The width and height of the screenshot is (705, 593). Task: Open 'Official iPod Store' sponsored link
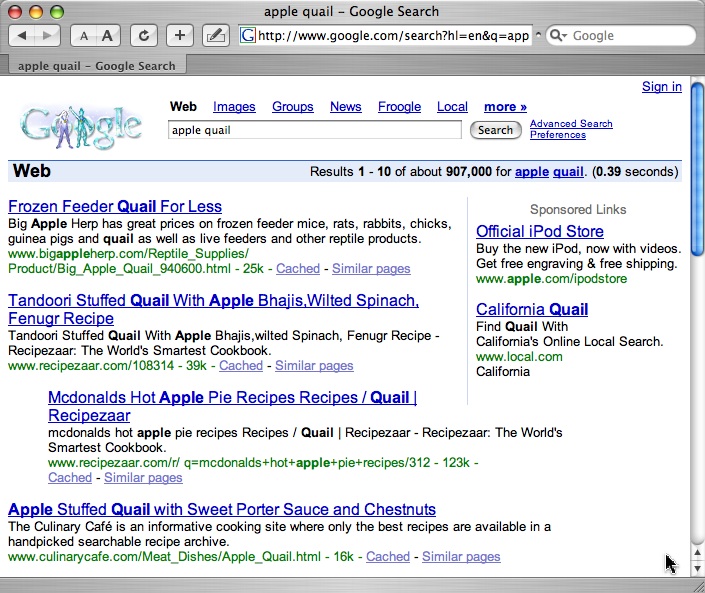(x=540, y=231)
